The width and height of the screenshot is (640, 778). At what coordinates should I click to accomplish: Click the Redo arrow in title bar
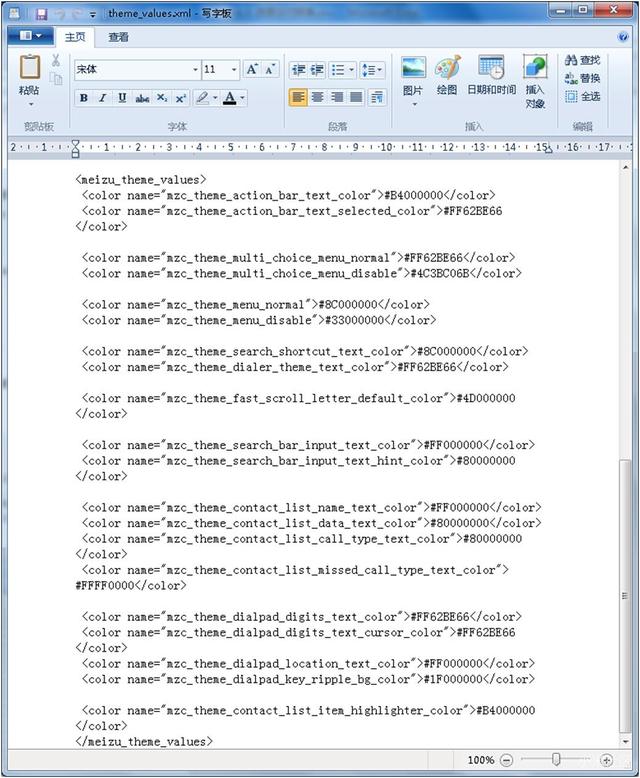coord(76,14)
